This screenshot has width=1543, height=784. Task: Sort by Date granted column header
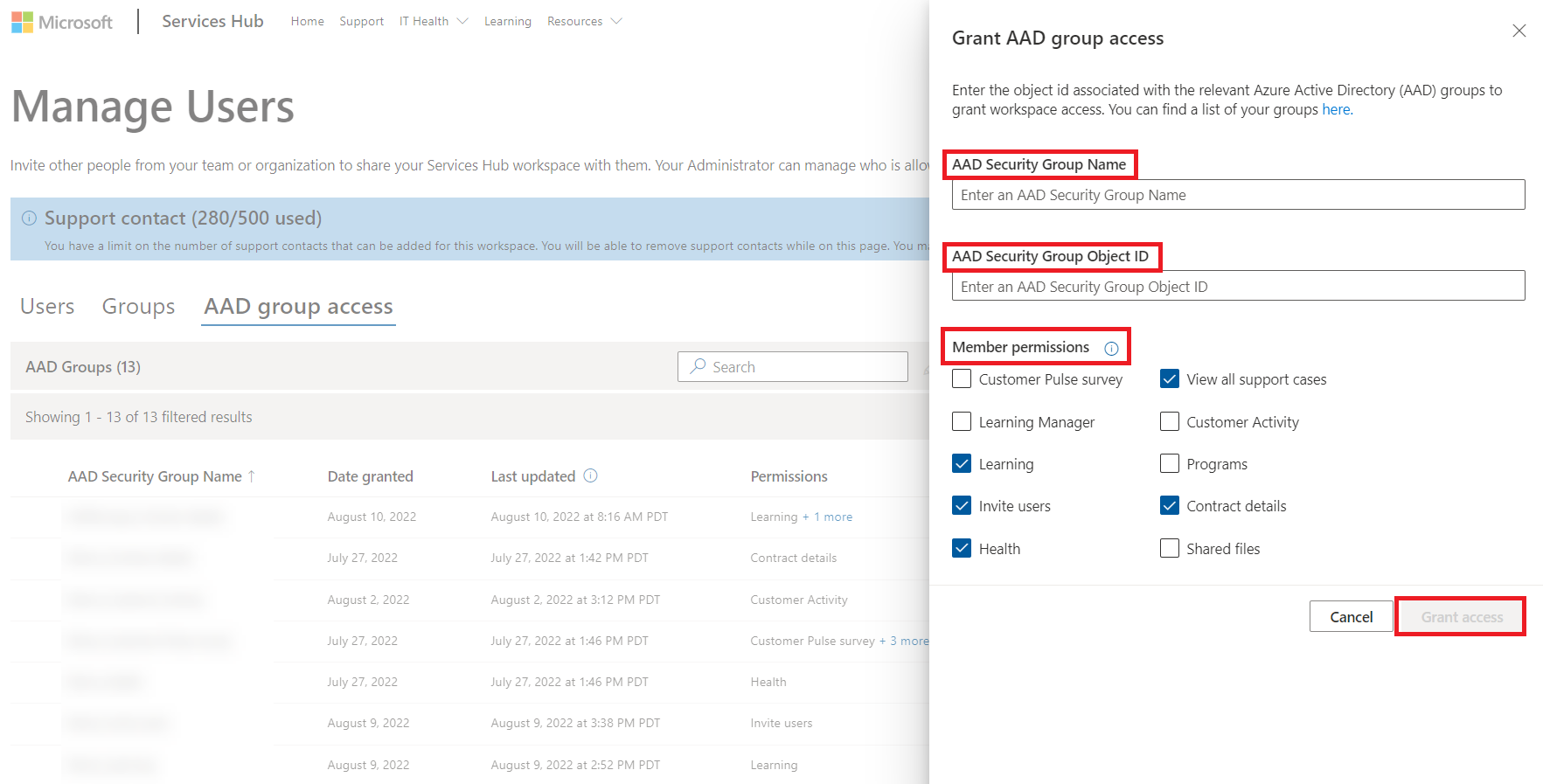point(370,476)
